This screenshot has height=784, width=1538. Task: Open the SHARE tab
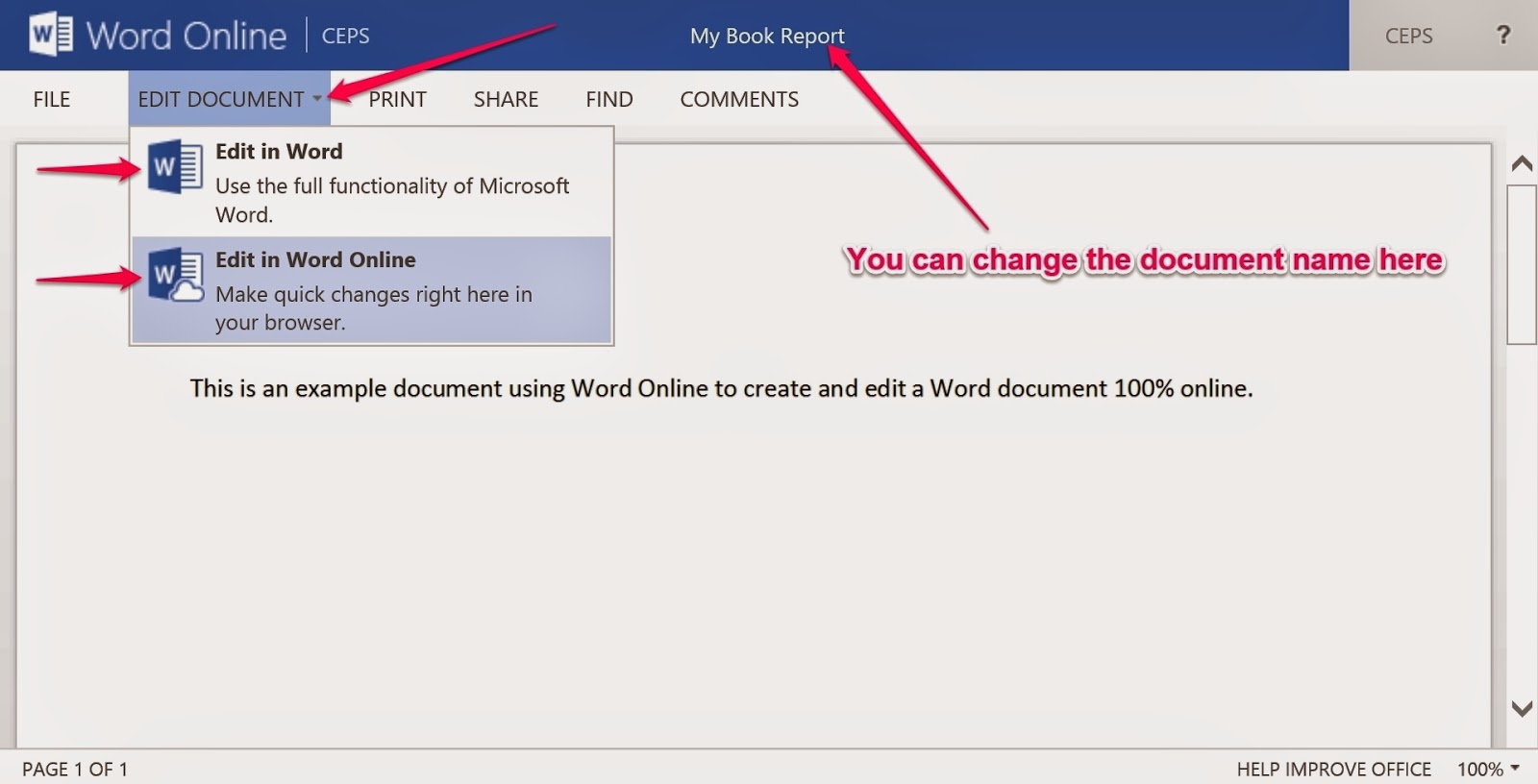coord(506,99)
